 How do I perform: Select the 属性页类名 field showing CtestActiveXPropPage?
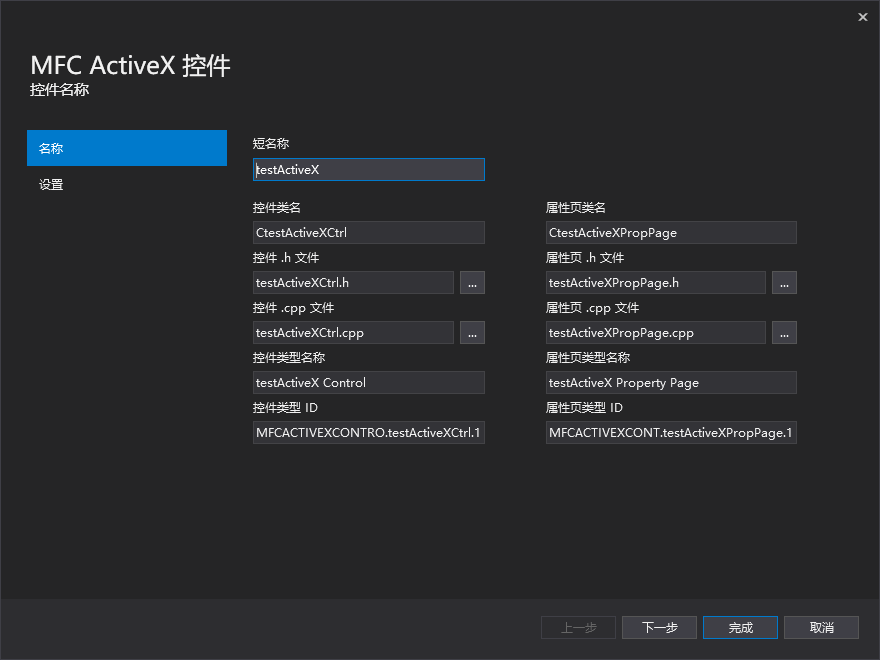[670, 232]
